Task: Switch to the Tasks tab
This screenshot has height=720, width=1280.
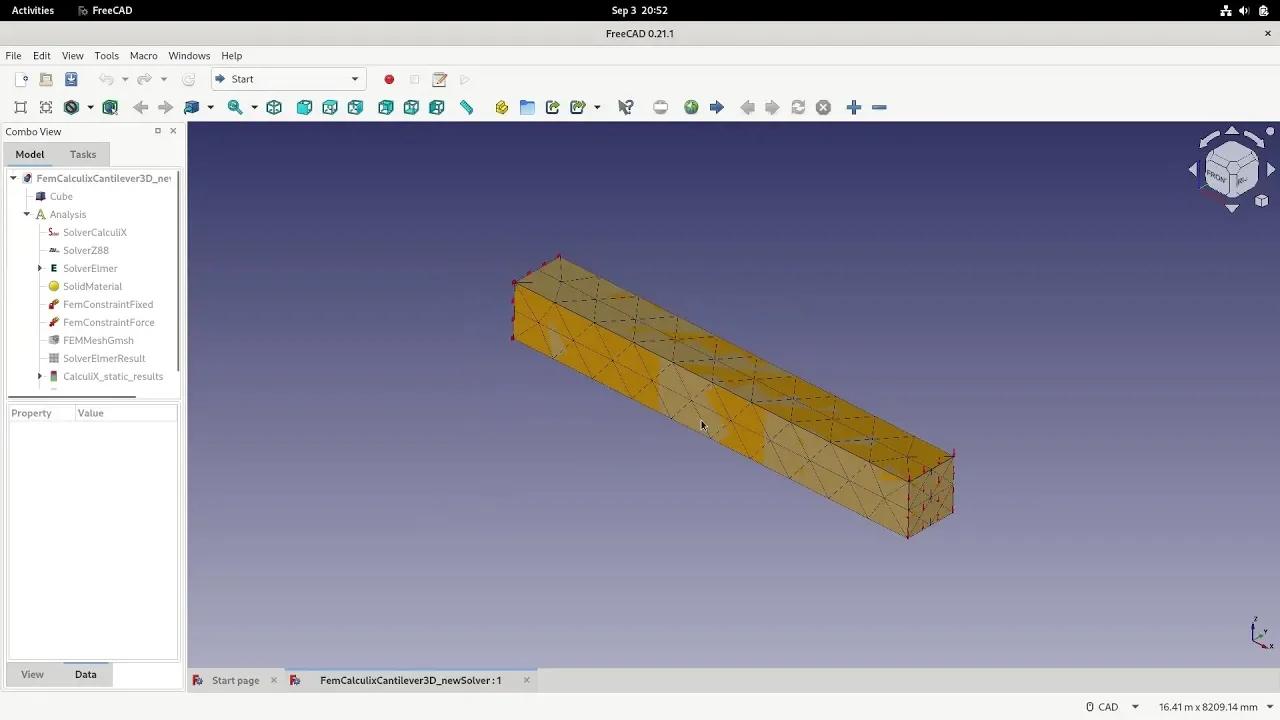Action: point(83,154)
